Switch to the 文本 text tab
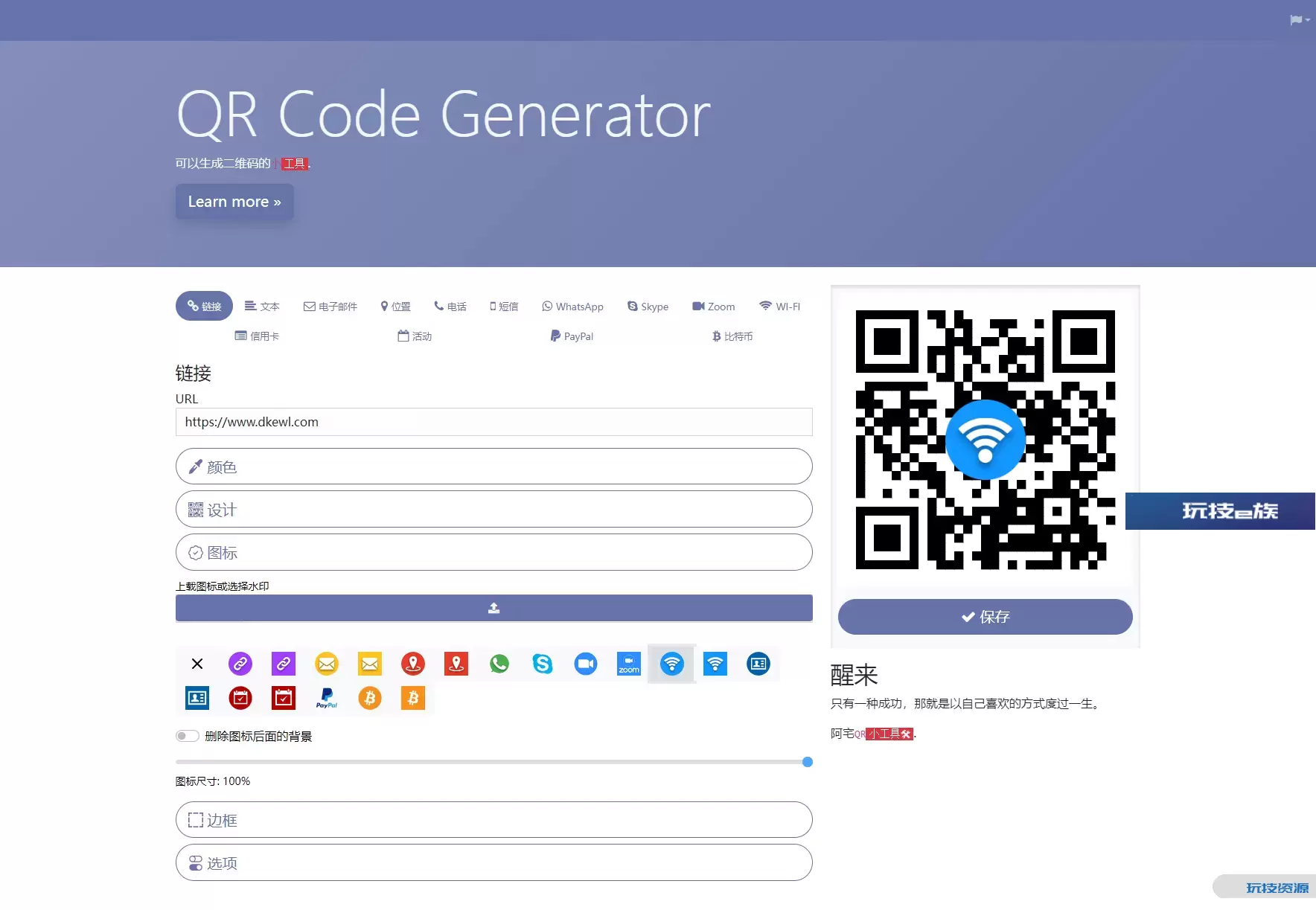The width and height of the screenshot is (1316, 910). [262, 306]
